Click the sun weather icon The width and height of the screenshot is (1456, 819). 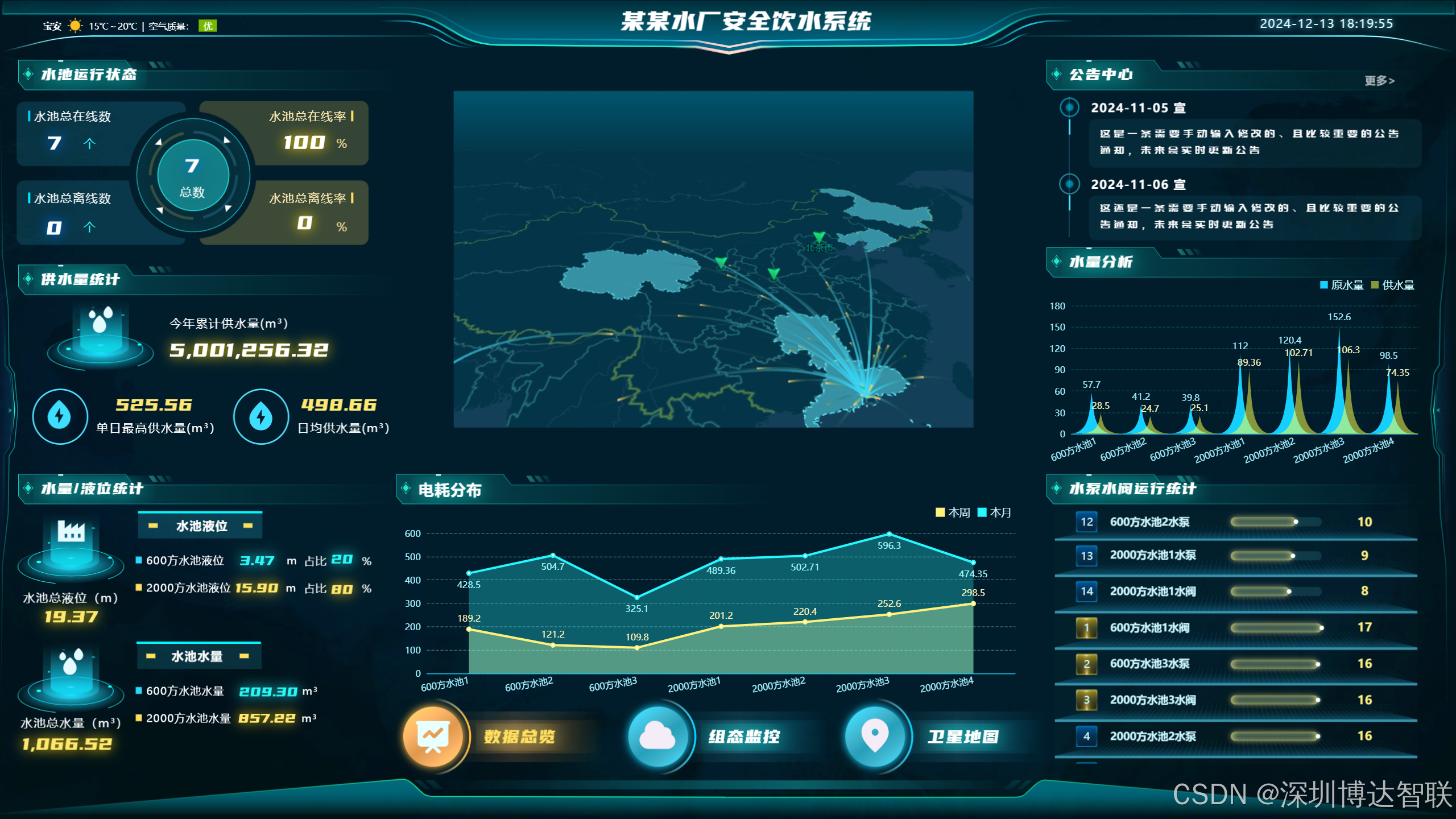click(x=75, y=26)
